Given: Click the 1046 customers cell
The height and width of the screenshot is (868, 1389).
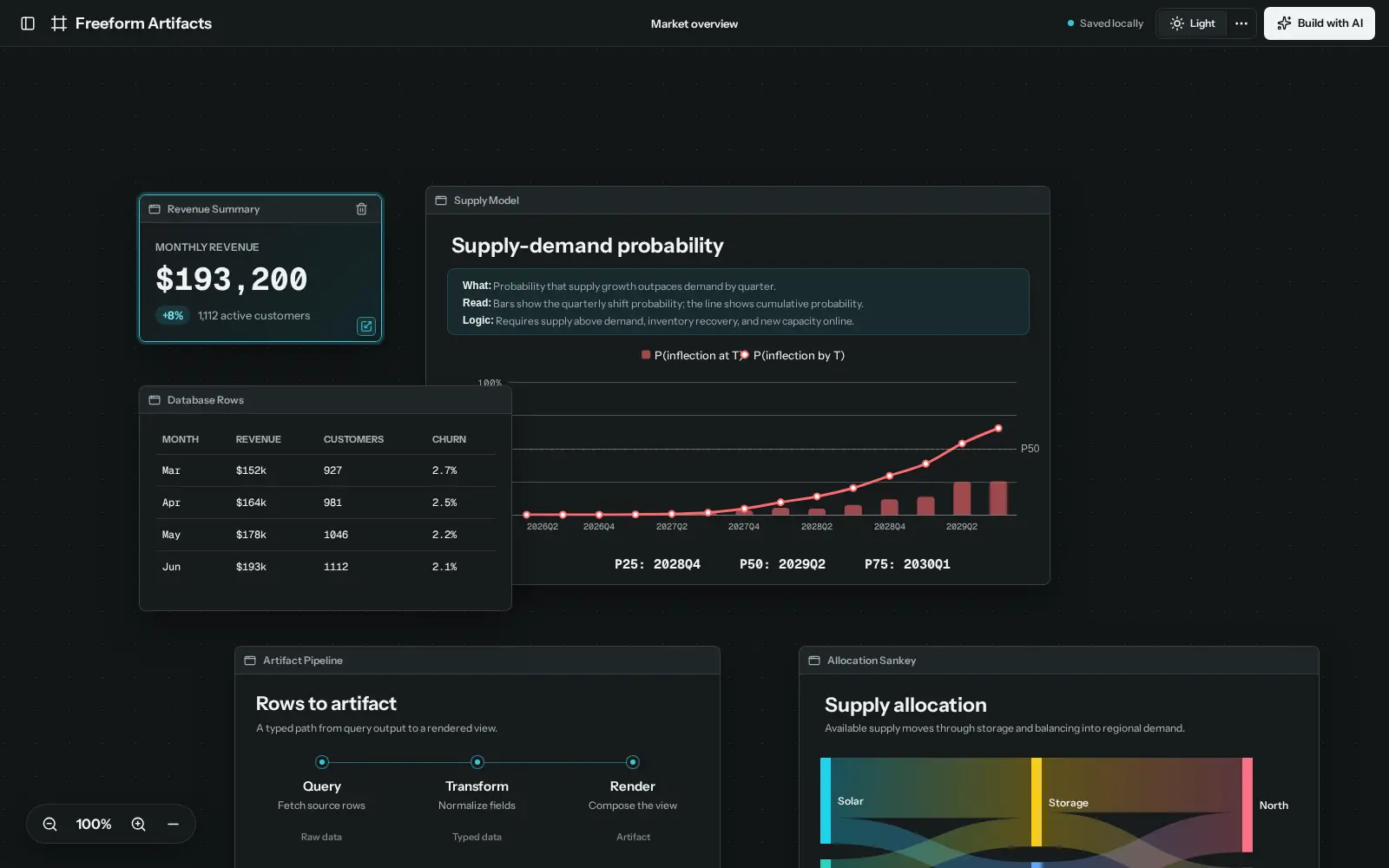Looking at the screenshot, I should click(x=336, y=535).
